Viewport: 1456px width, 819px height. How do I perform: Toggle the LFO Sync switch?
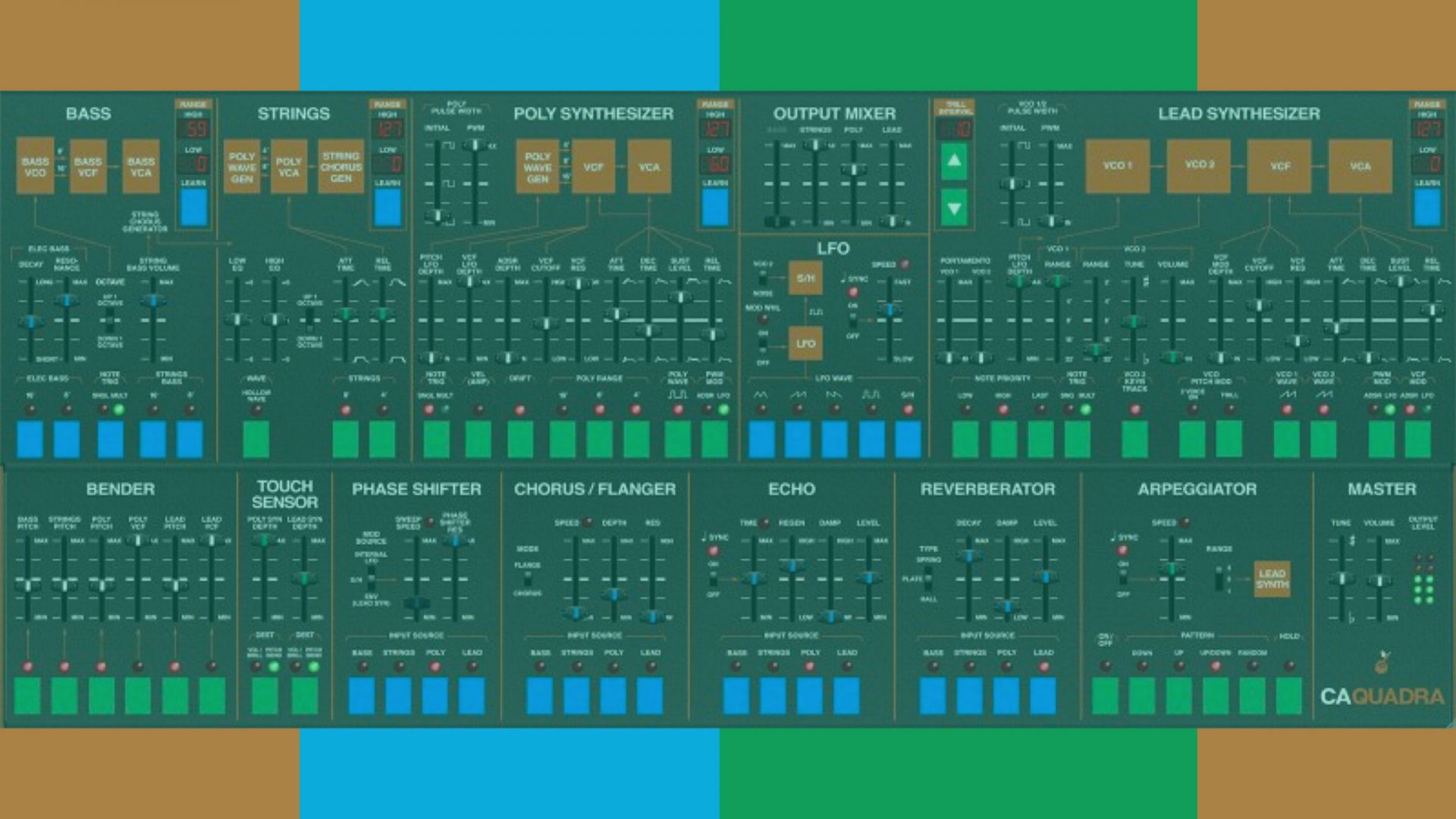coord(852,320)
